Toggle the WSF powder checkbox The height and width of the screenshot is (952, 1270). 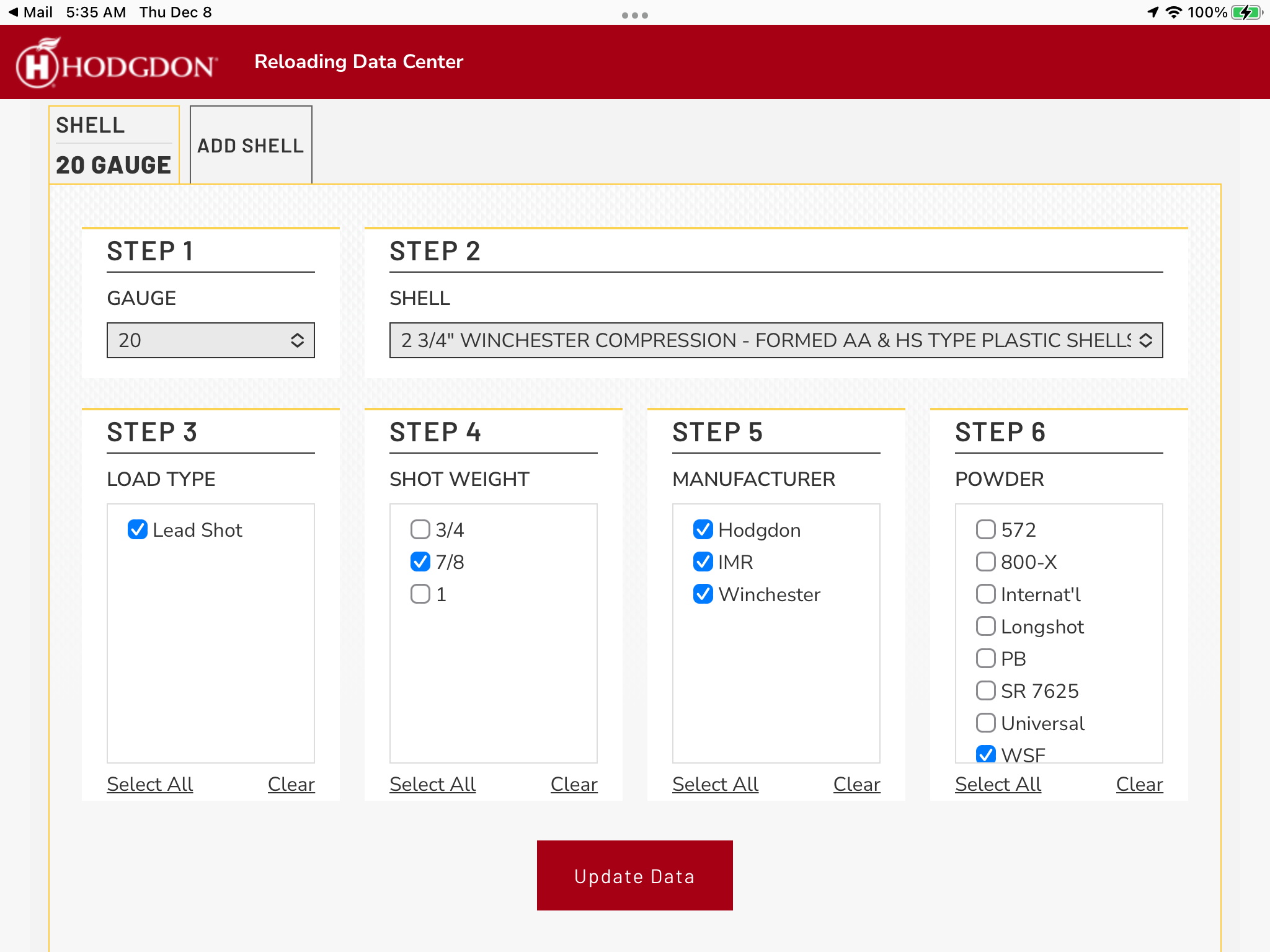pos(986,754)
